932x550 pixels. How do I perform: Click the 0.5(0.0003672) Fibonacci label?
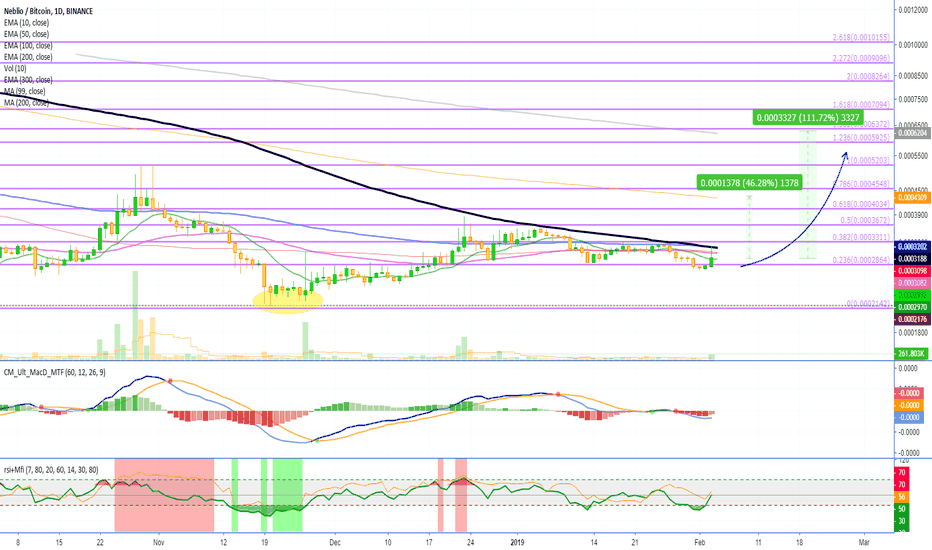pyautogui.click(x=865, y=220)
